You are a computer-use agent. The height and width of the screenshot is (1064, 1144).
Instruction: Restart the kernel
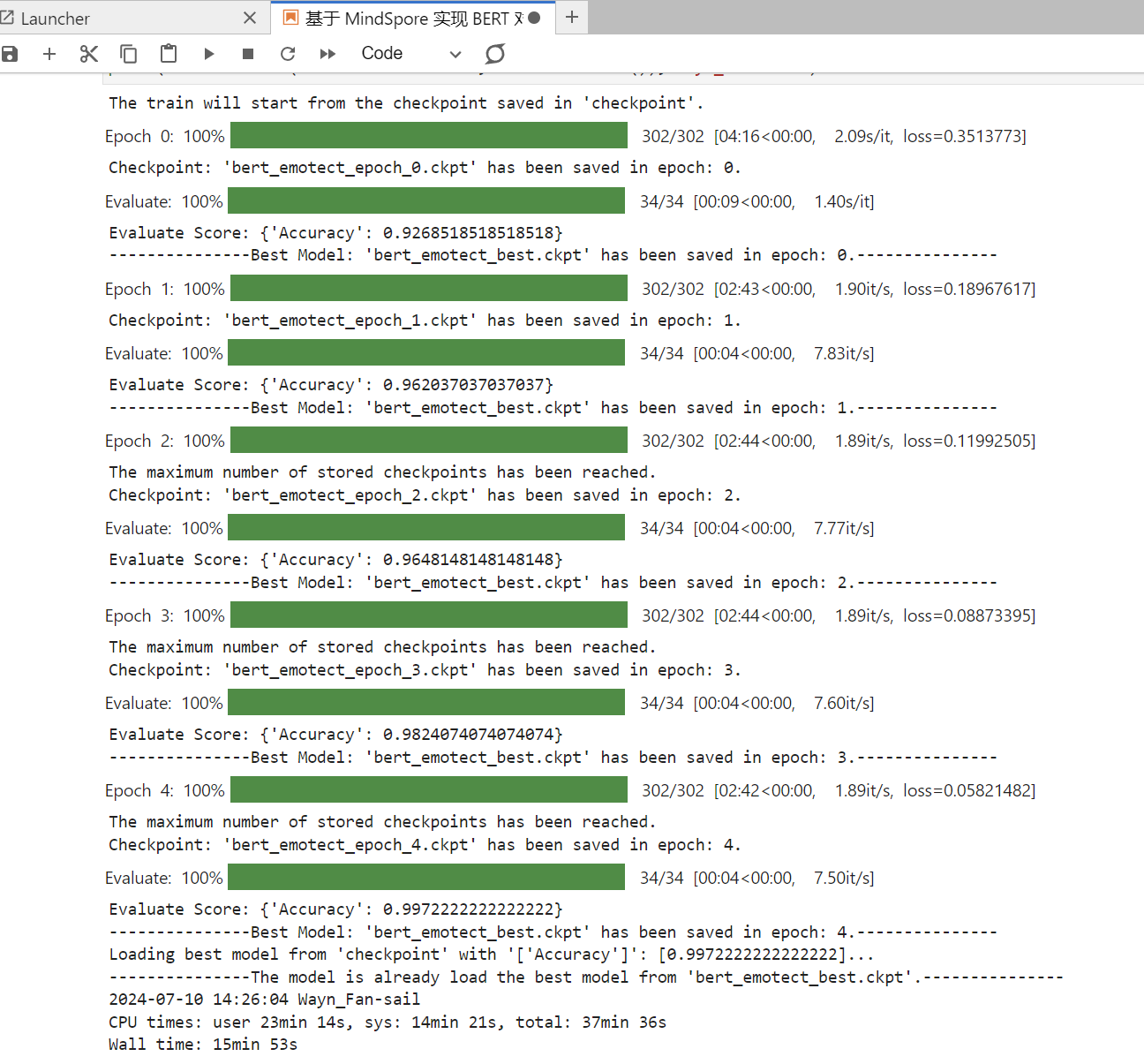pyautogui.click(x=288, y=54)
